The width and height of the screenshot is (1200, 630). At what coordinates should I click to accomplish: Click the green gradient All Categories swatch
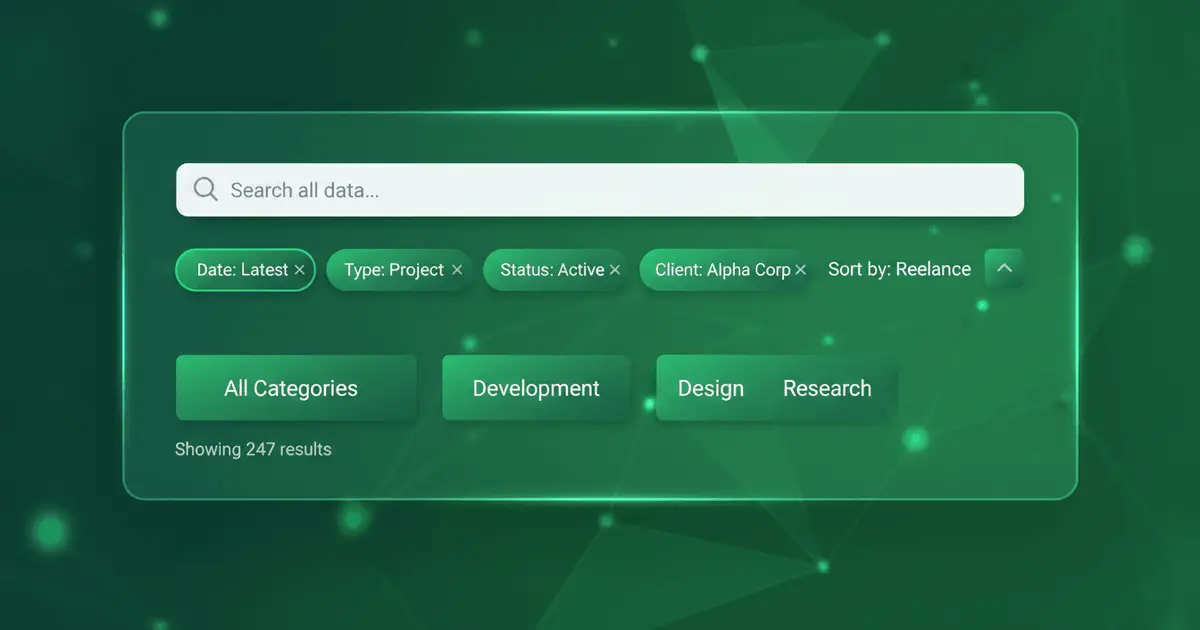click(296, 388)
